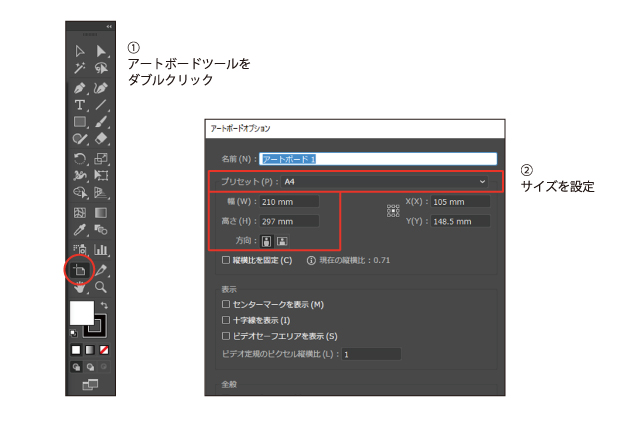Image resolution: width=630 pixels, height=425 pixels.
Task: Select the Curvature tool
Action: tap(101, 88)
